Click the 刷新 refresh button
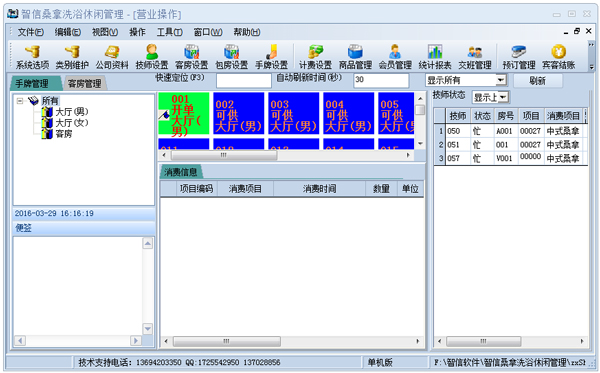 point(538,80)
